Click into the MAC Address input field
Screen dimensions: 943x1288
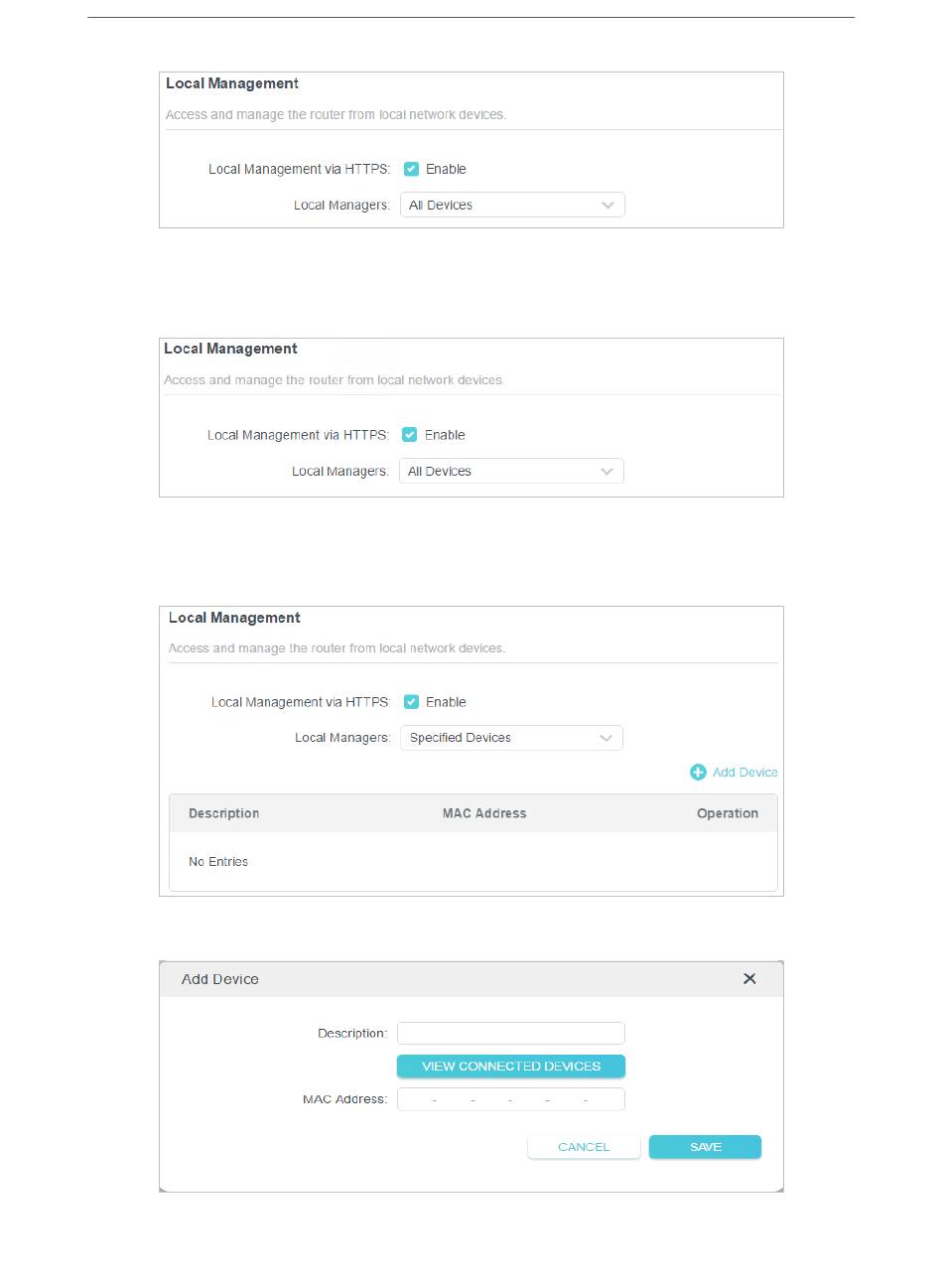[x=510, y=1099]
